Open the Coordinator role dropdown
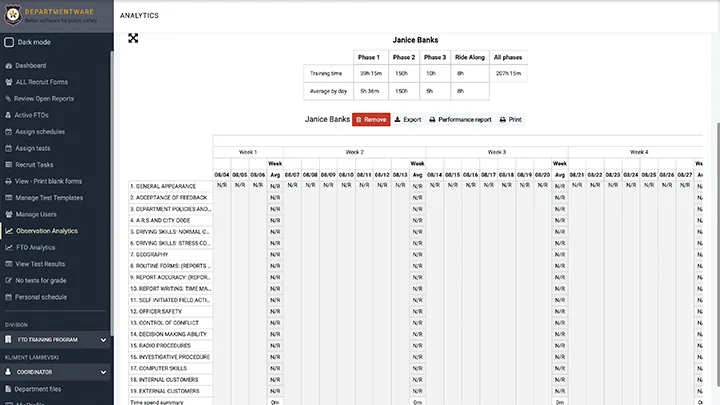This screenshot has width=720, height=405. [x=103, y=372]
